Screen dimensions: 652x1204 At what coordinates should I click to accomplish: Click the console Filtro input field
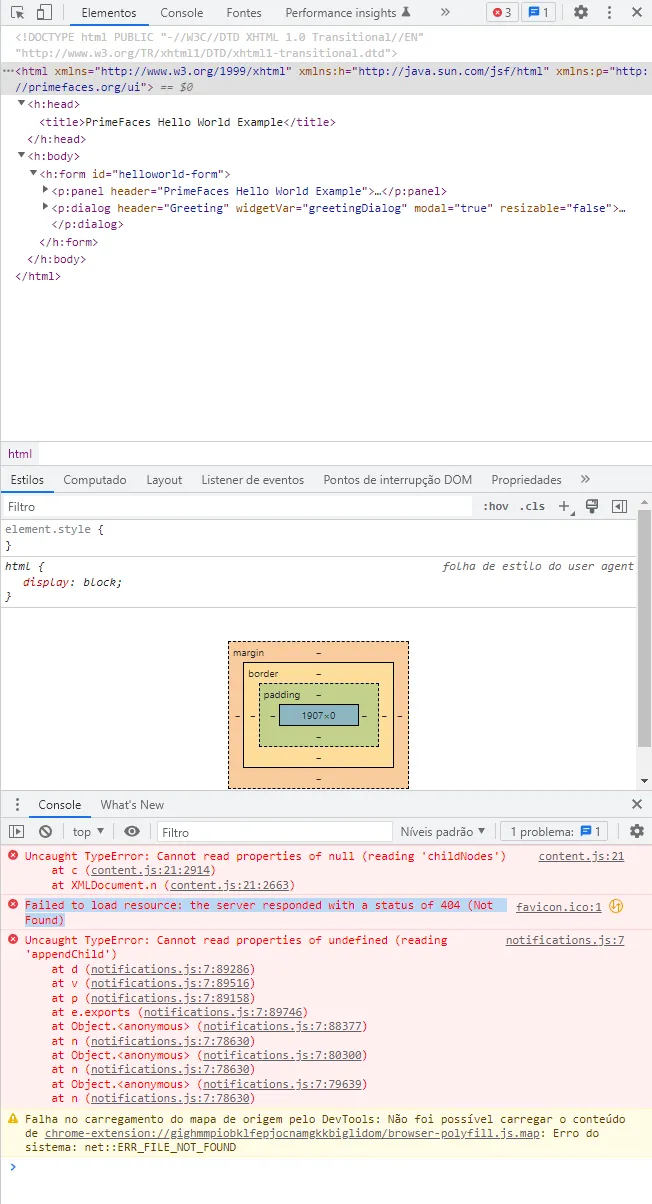click(x=275, y=831)
